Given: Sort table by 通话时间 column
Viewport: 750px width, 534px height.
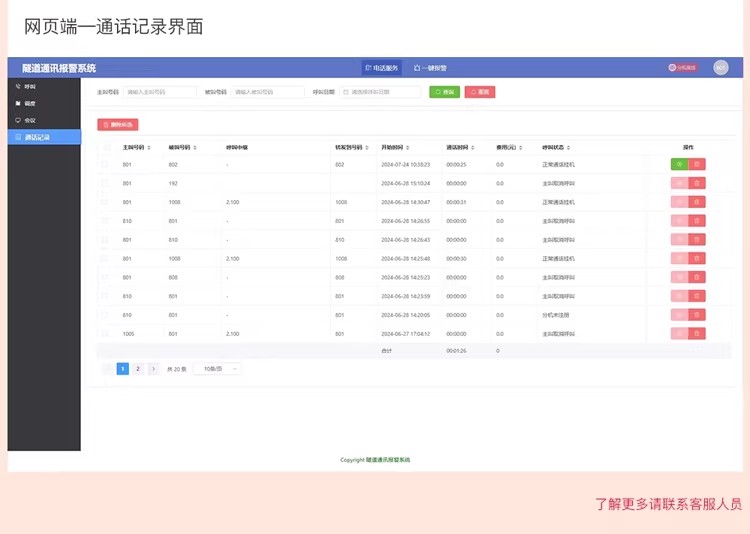Looking at the screenshot, I should coord(472,147).
